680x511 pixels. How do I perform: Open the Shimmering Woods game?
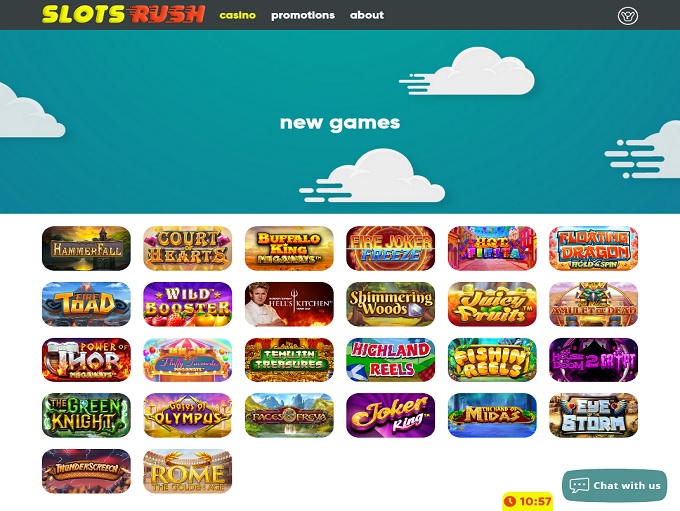click(x=391, y=304)
